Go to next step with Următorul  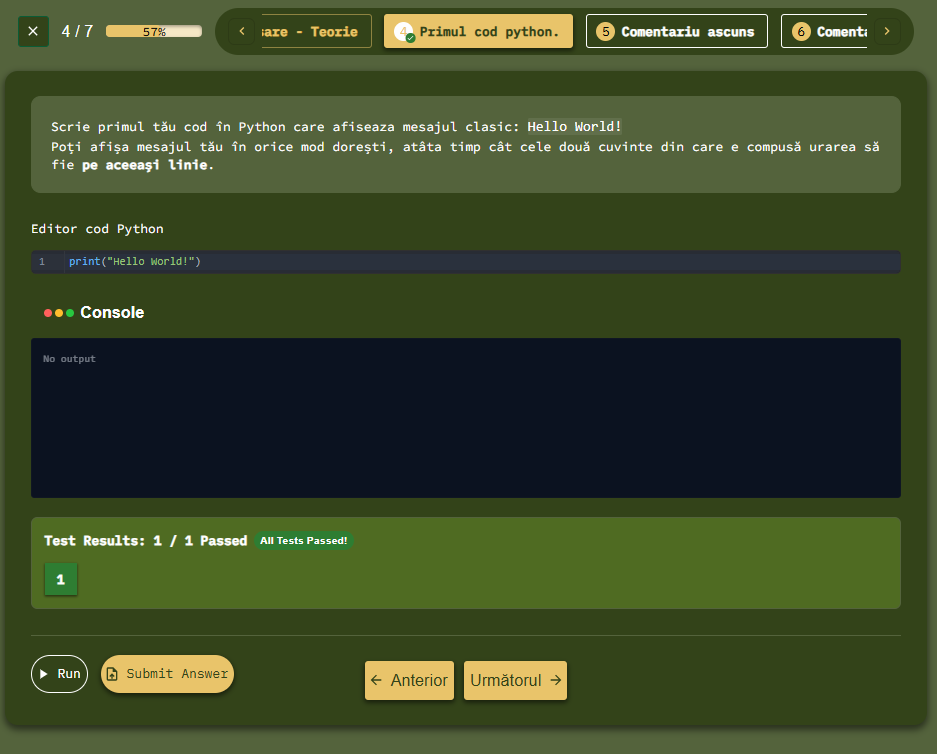[515, 680]
